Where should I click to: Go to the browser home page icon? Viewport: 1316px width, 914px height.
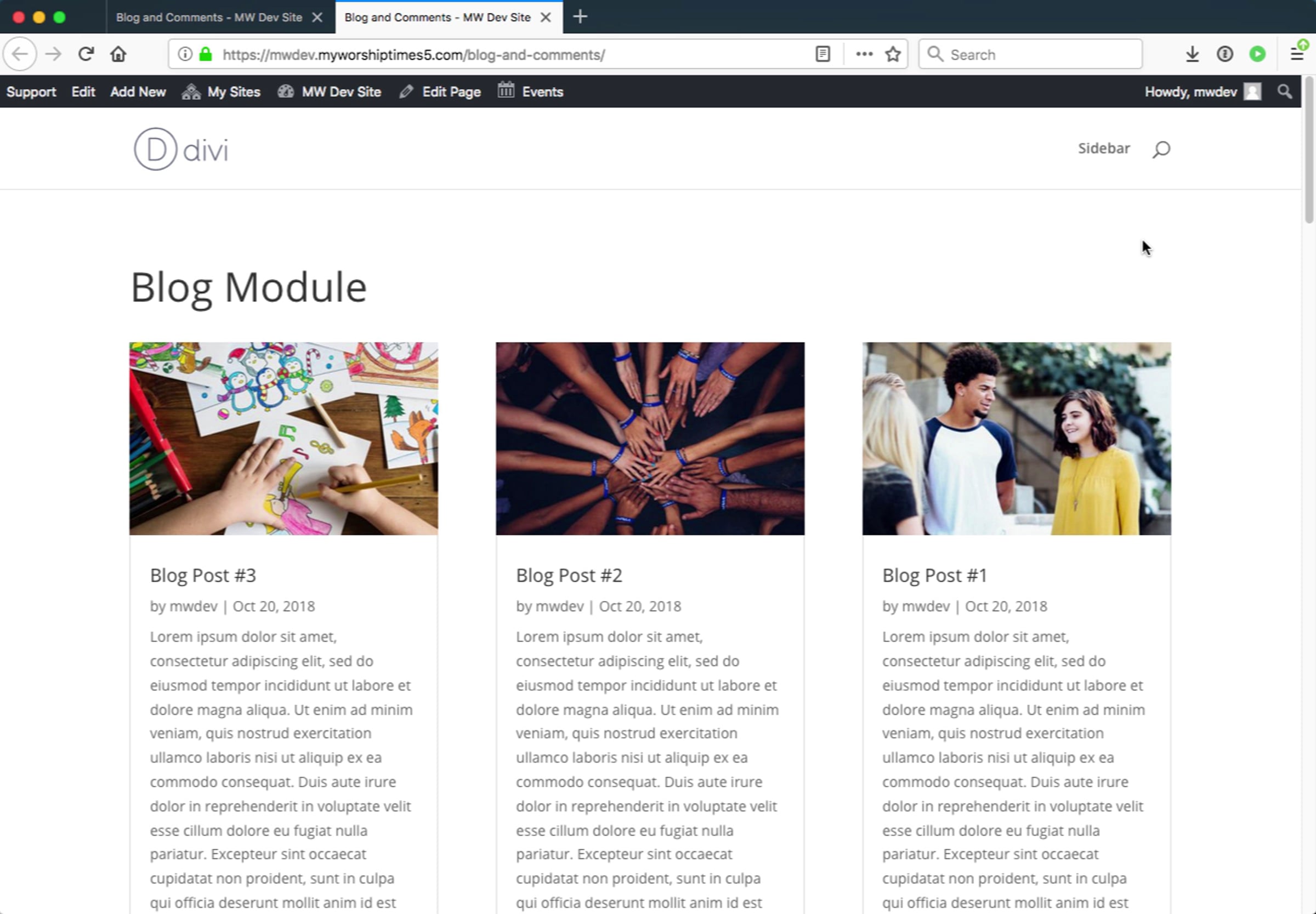click(x=118, y=54)
